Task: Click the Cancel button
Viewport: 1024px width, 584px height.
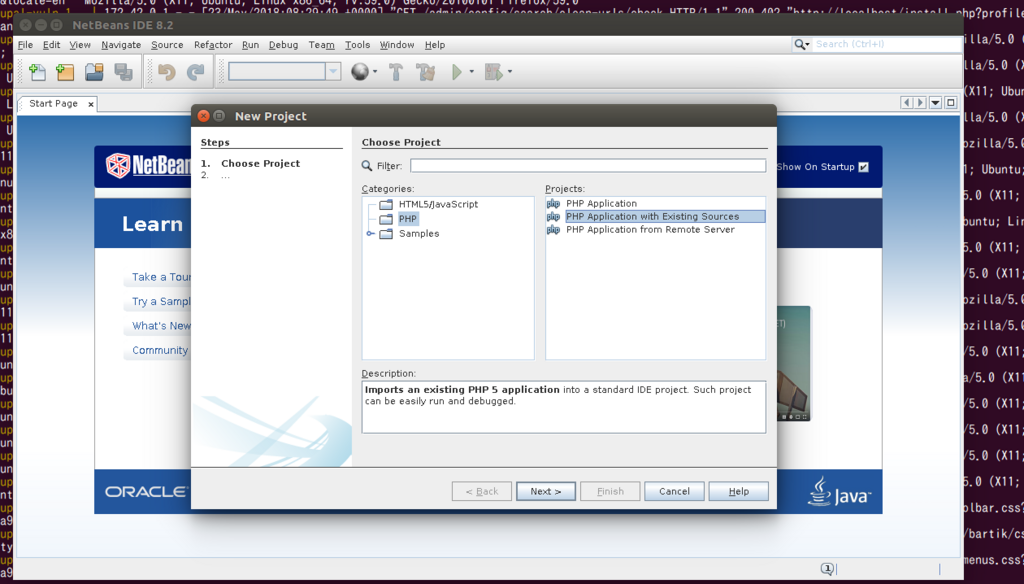Action: click(674, 491)
